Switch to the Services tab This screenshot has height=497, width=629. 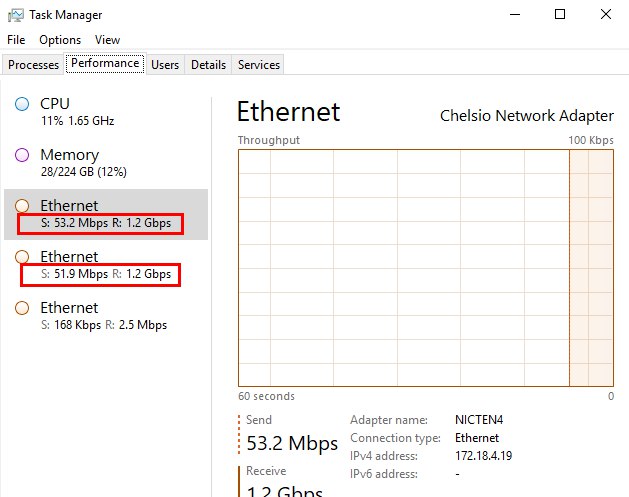[x=259, y=65]
